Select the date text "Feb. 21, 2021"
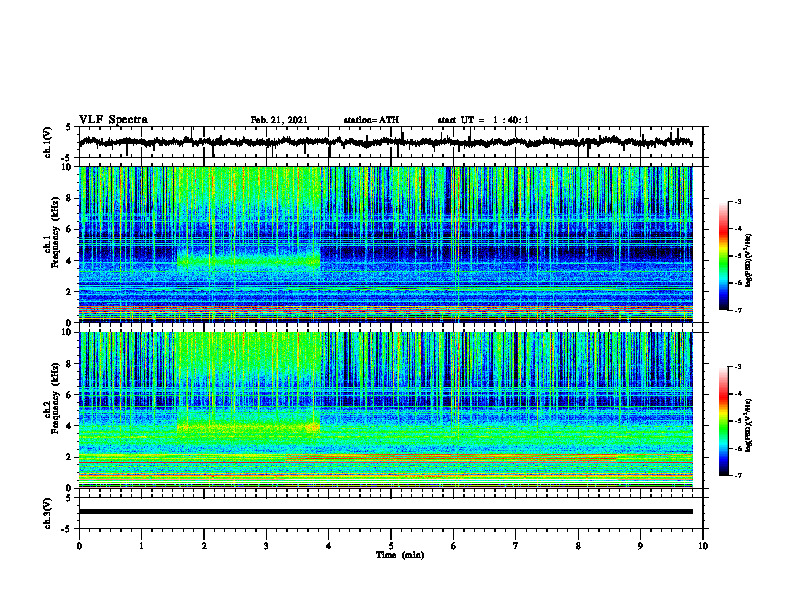 click(279, 120)
